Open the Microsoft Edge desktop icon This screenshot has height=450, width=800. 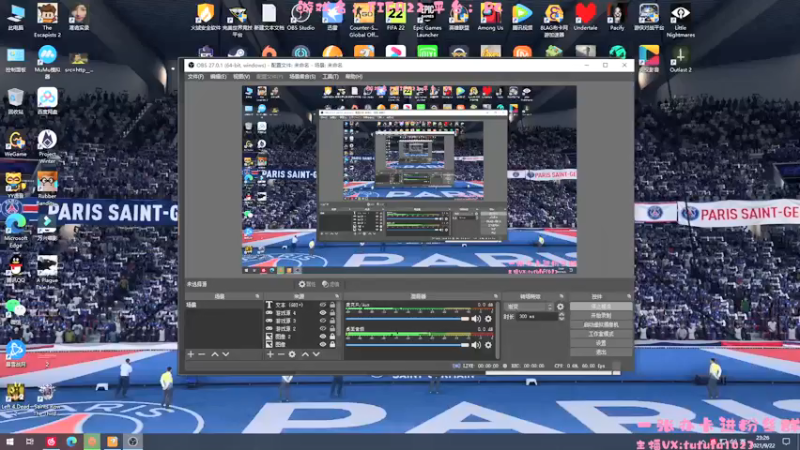pos(16,231)
